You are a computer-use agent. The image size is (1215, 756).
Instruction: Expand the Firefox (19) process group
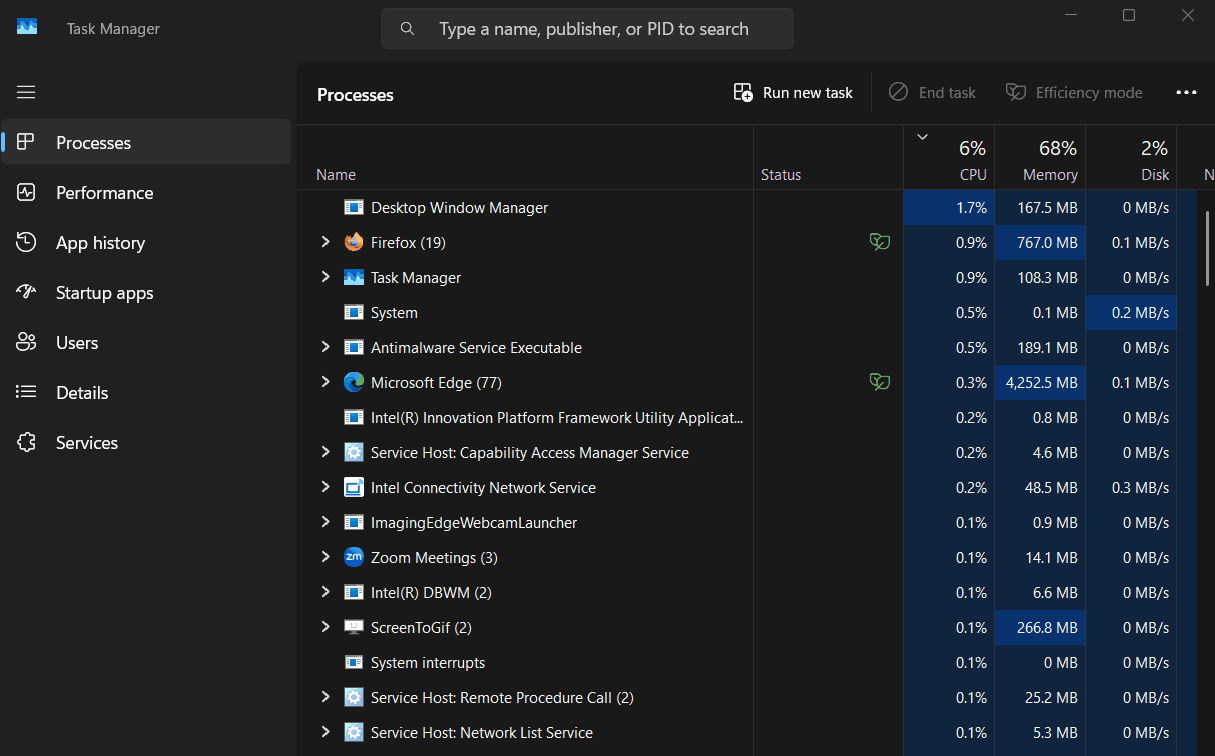pos(325,242)
